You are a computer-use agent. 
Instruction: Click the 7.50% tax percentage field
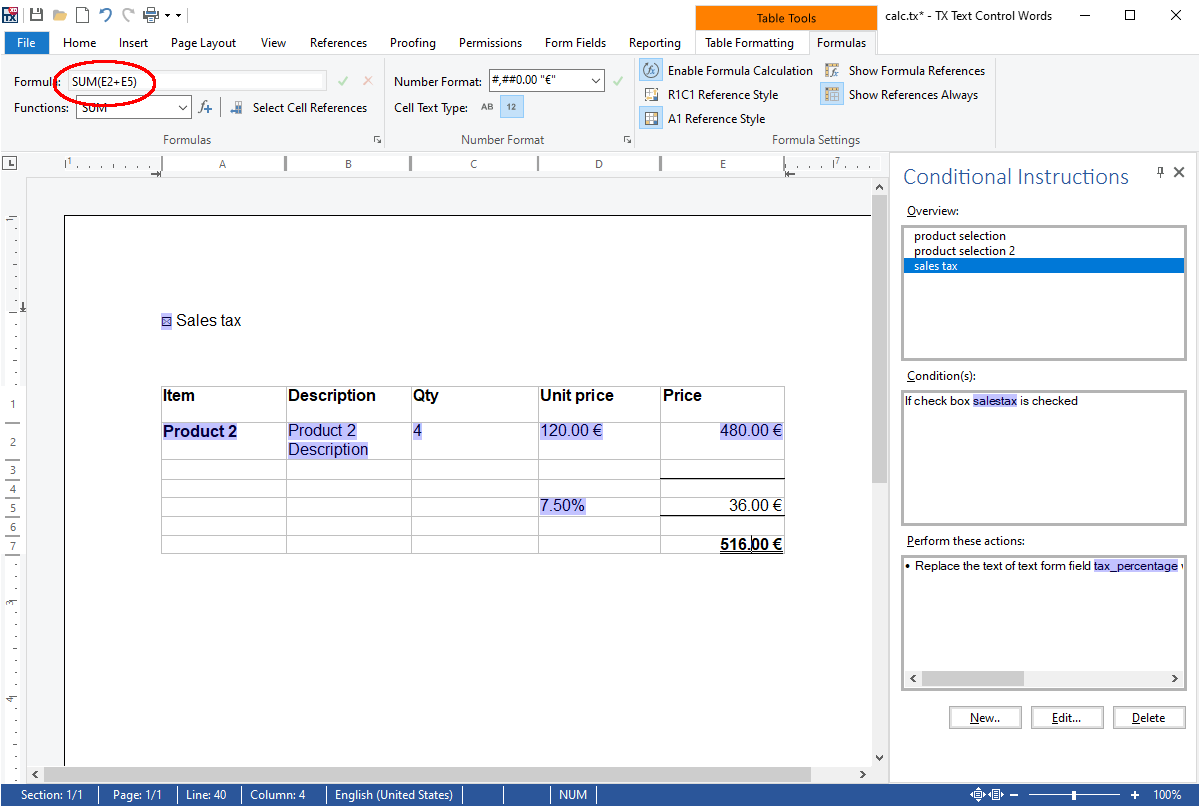[562, 506]
